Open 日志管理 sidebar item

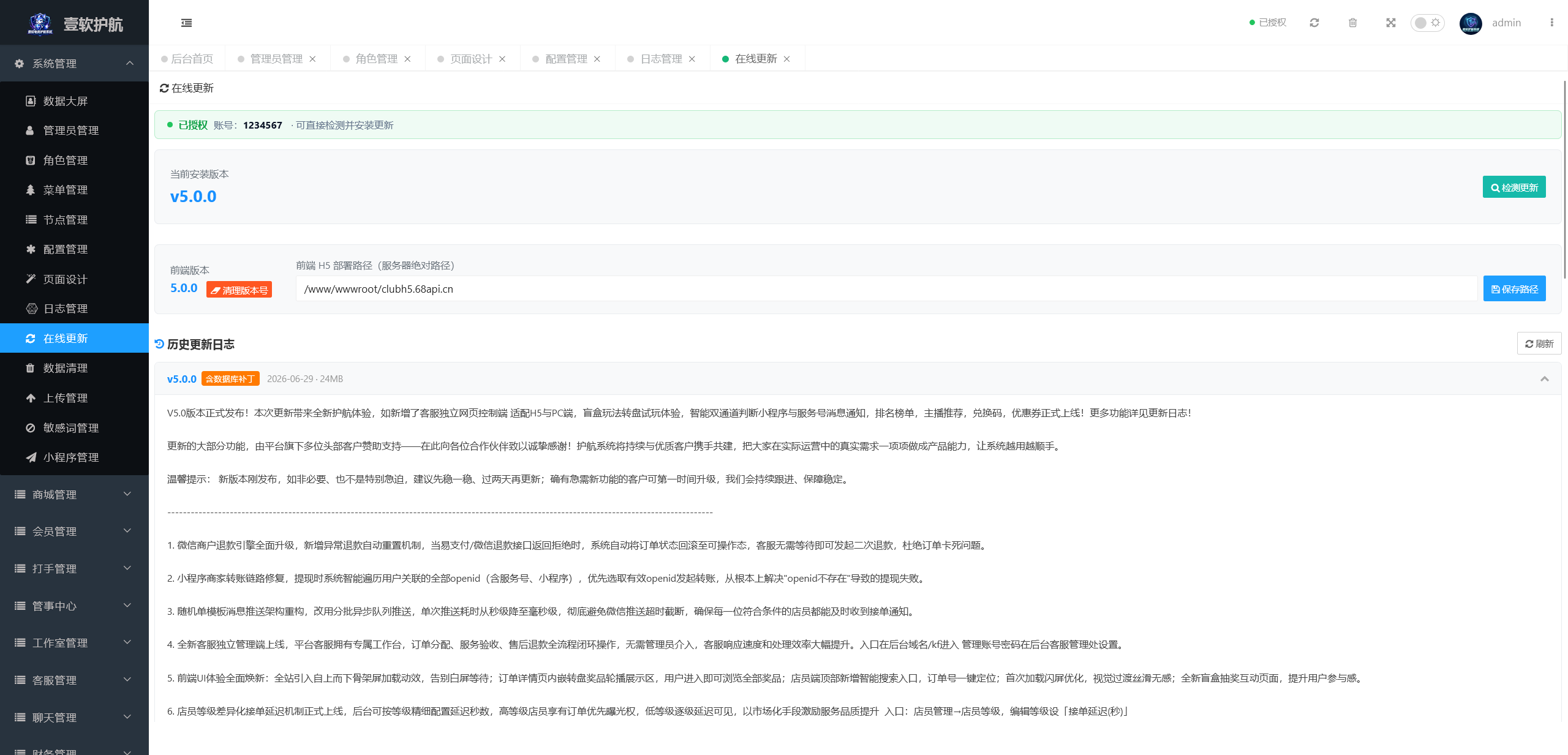[74, 309]
